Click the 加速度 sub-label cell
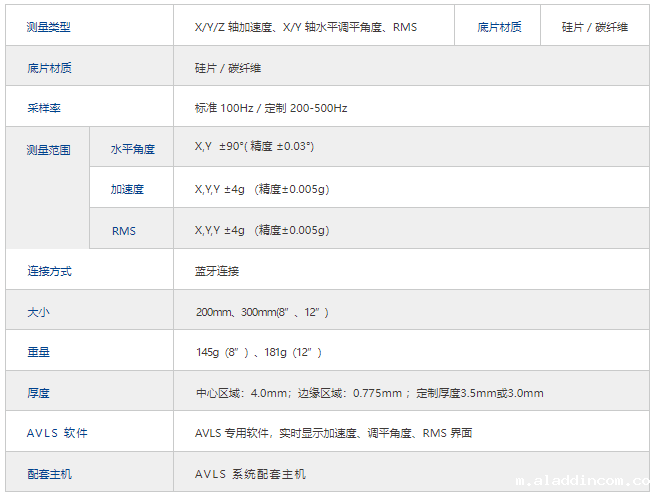Viewport: 654px width, 497px height. pos(128,189)
